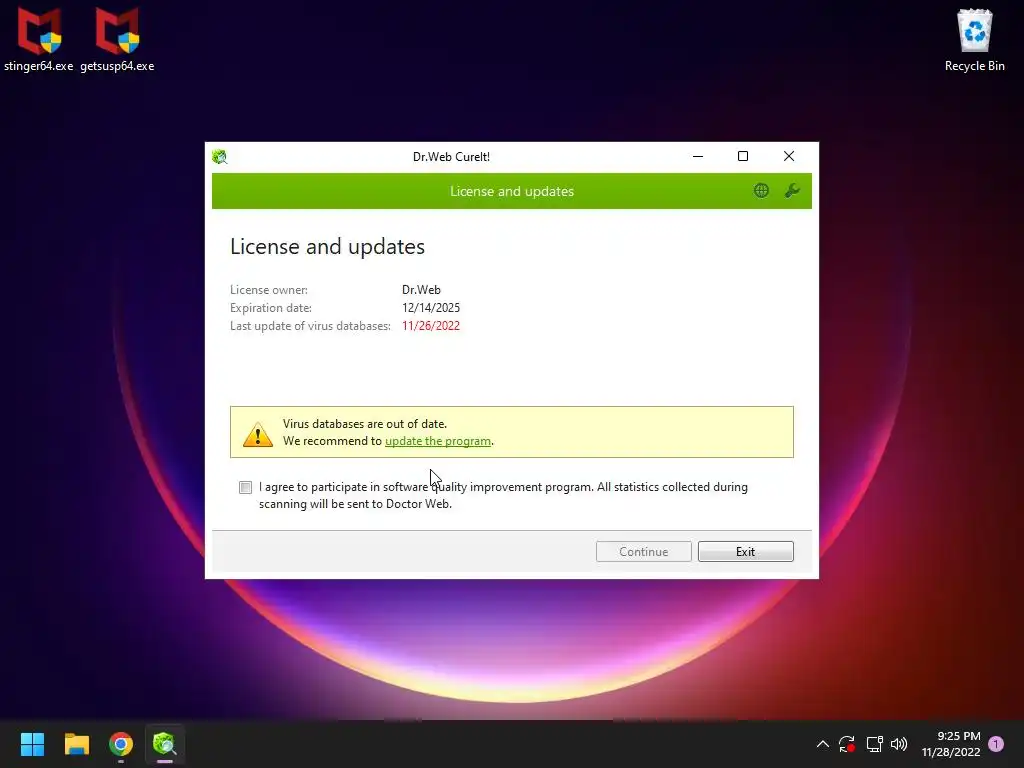Open the network tray icon
The height and width of the screenshot is (768, 1024).
[874, 744]
